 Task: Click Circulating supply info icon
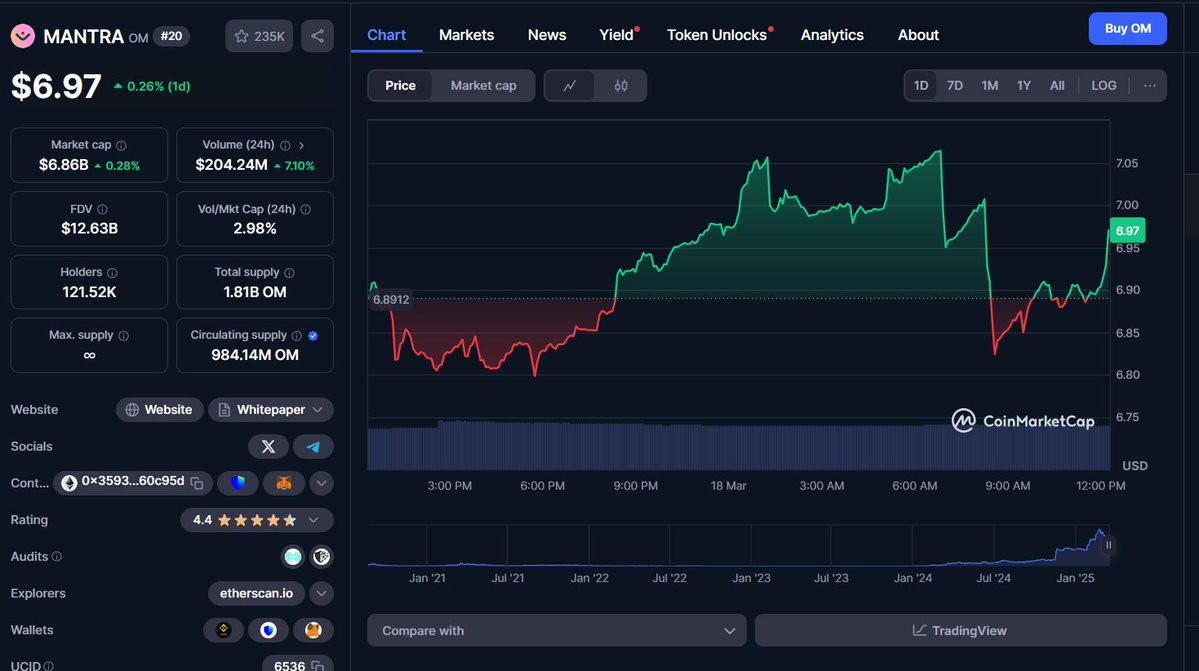[297, 336]
